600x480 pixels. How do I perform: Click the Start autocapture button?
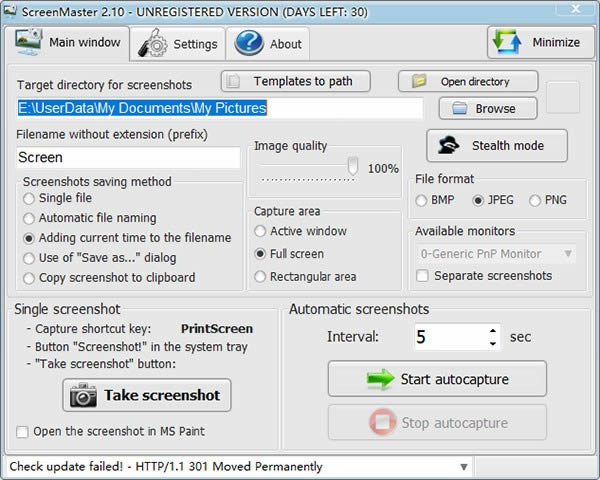pos(437,379)
